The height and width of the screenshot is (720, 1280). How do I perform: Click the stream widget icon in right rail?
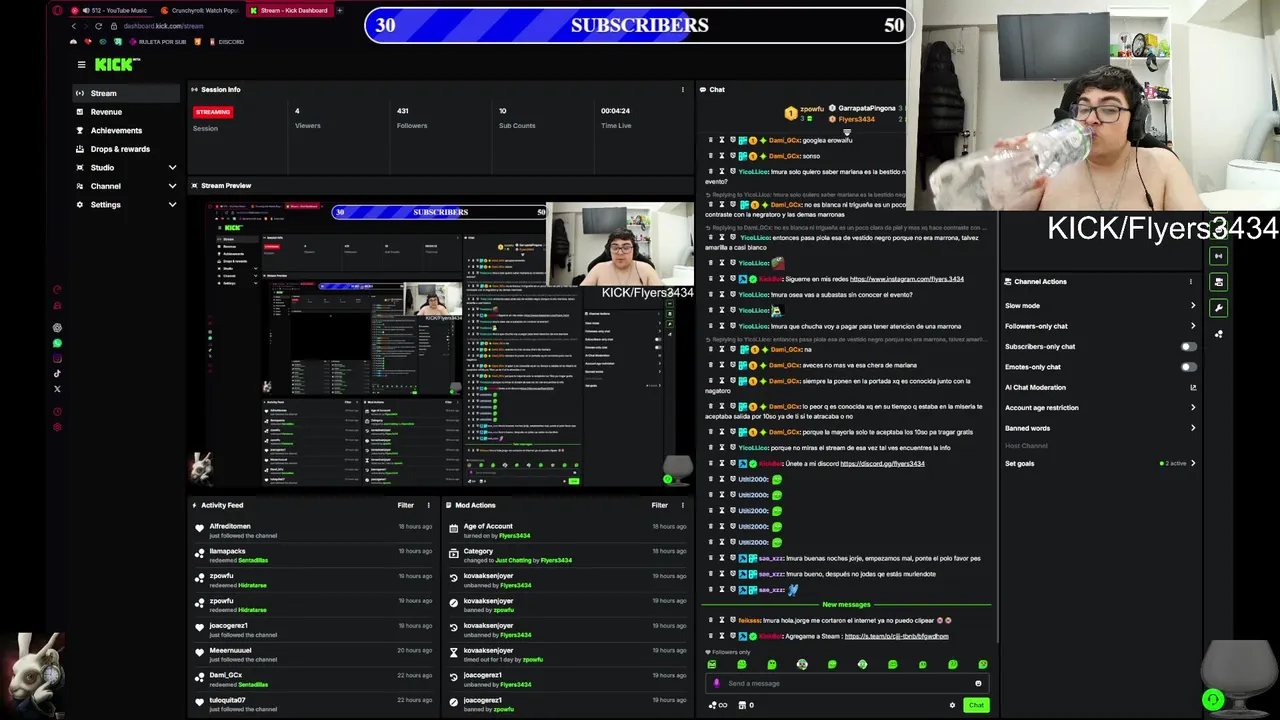click(1218, 256)
